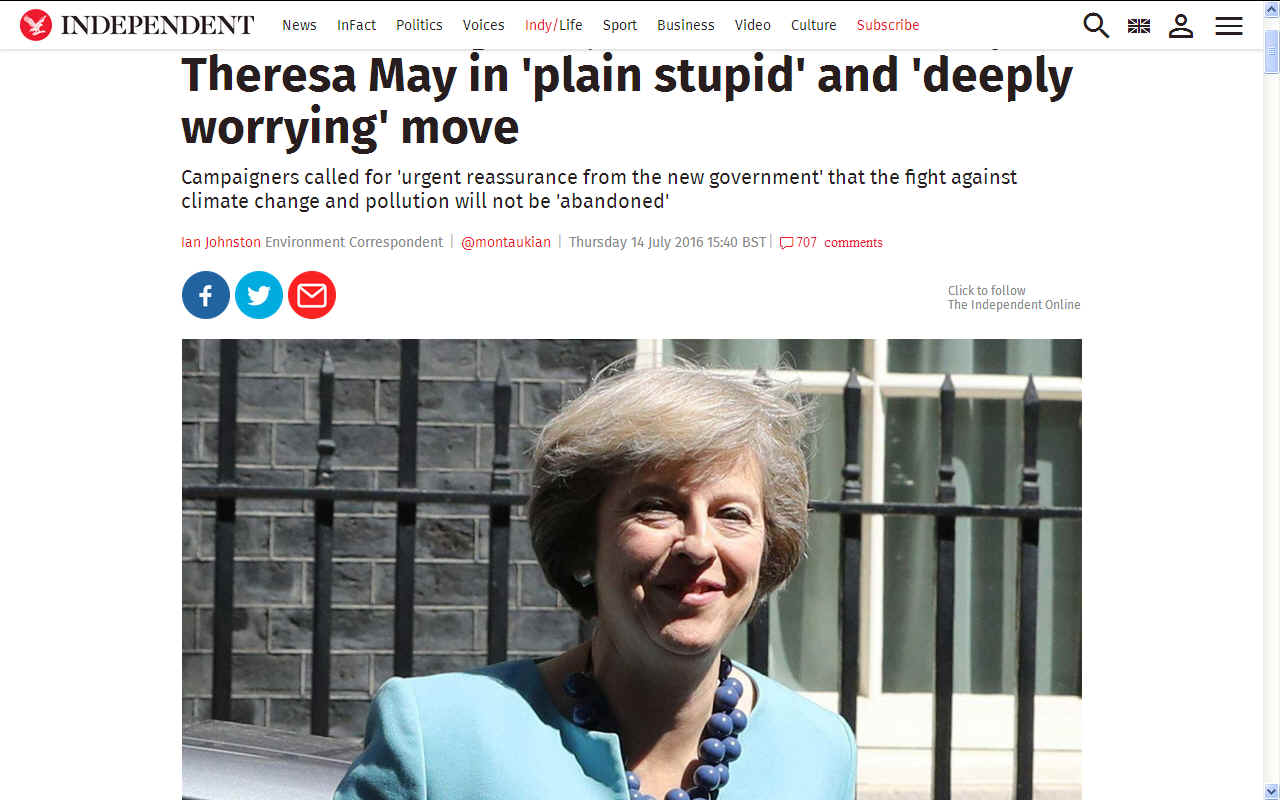Image resolution: width=1280 pixels, height=800 pixels.
Task: Click the scroll down arrow on scrollbar
Action: 1271,791
